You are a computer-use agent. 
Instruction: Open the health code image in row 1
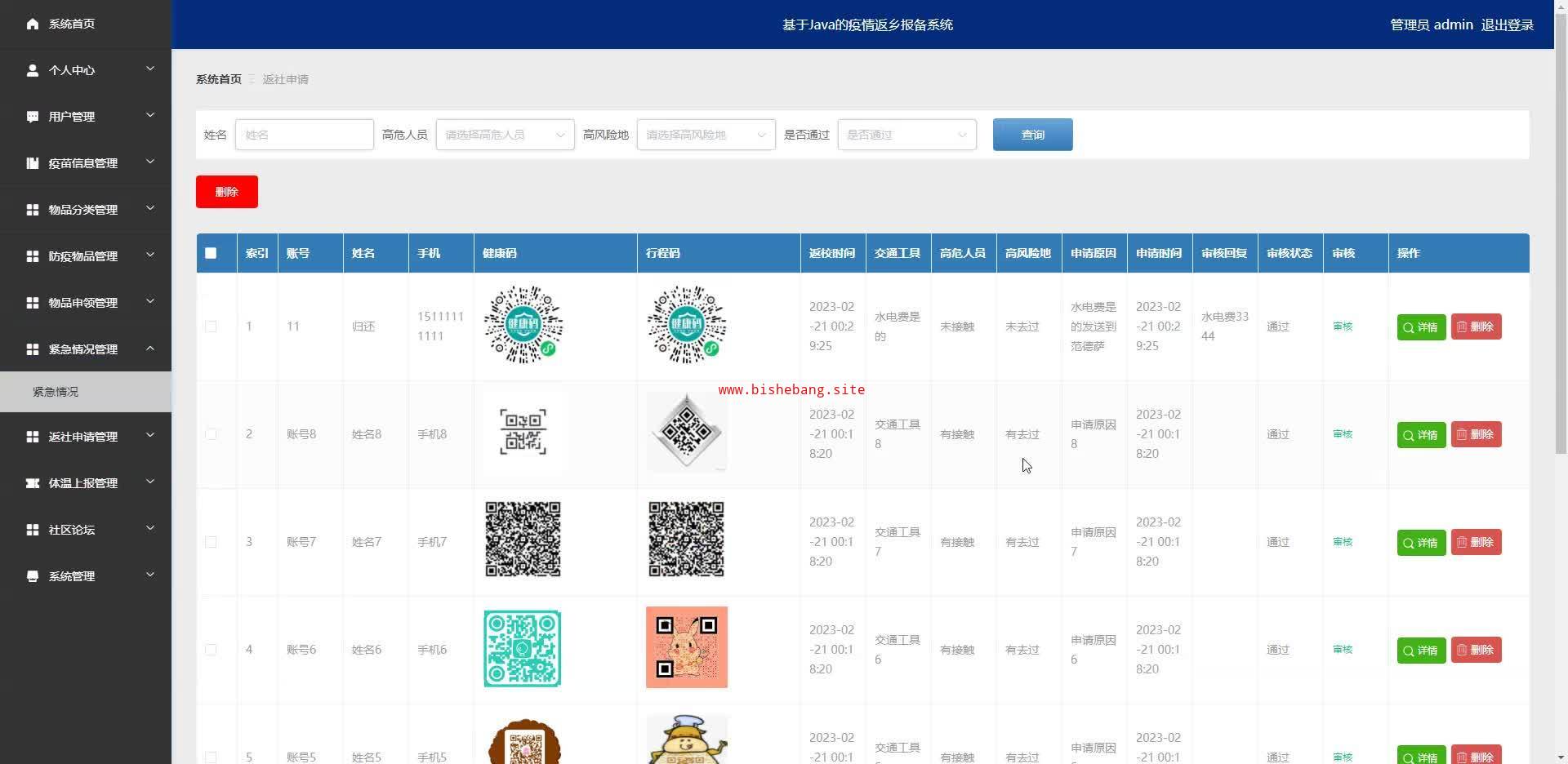point(523,325)
